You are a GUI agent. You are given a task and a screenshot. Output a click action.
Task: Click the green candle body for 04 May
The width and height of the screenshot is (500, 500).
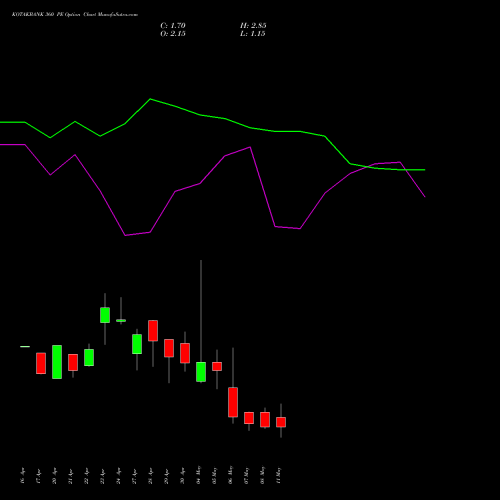pyautogui.click(x=201, y=372)
